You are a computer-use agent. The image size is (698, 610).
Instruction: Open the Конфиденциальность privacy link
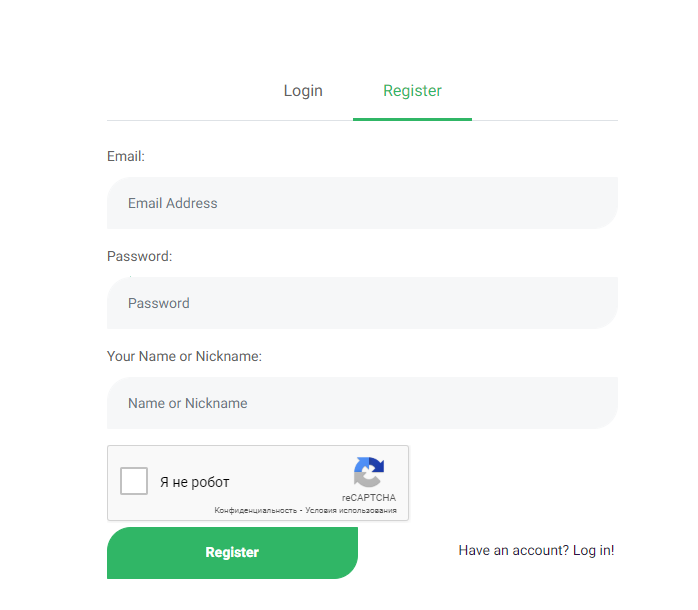click(x=257, y=510)
